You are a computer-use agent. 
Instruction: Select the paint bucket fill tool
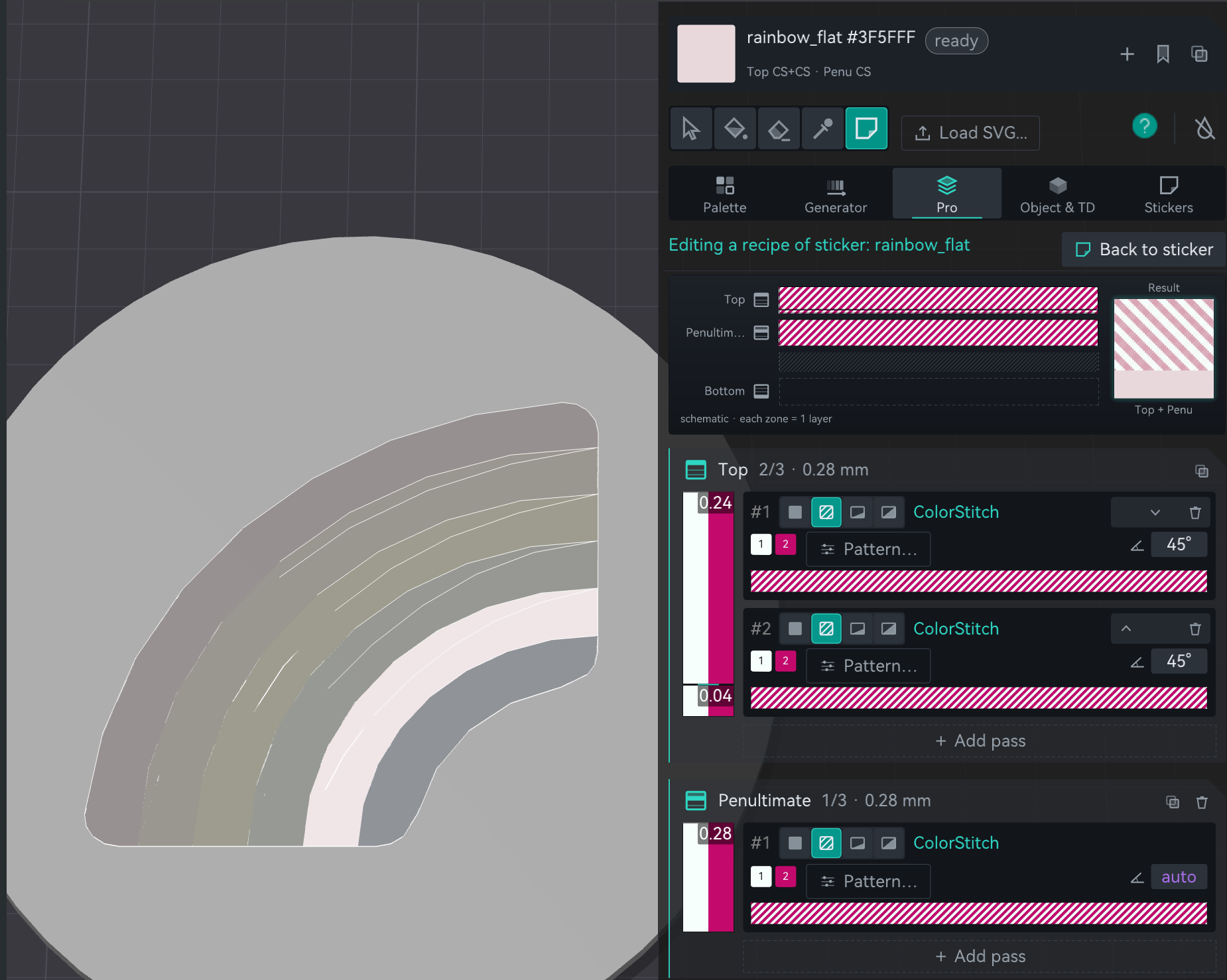[x=735, y=129]
